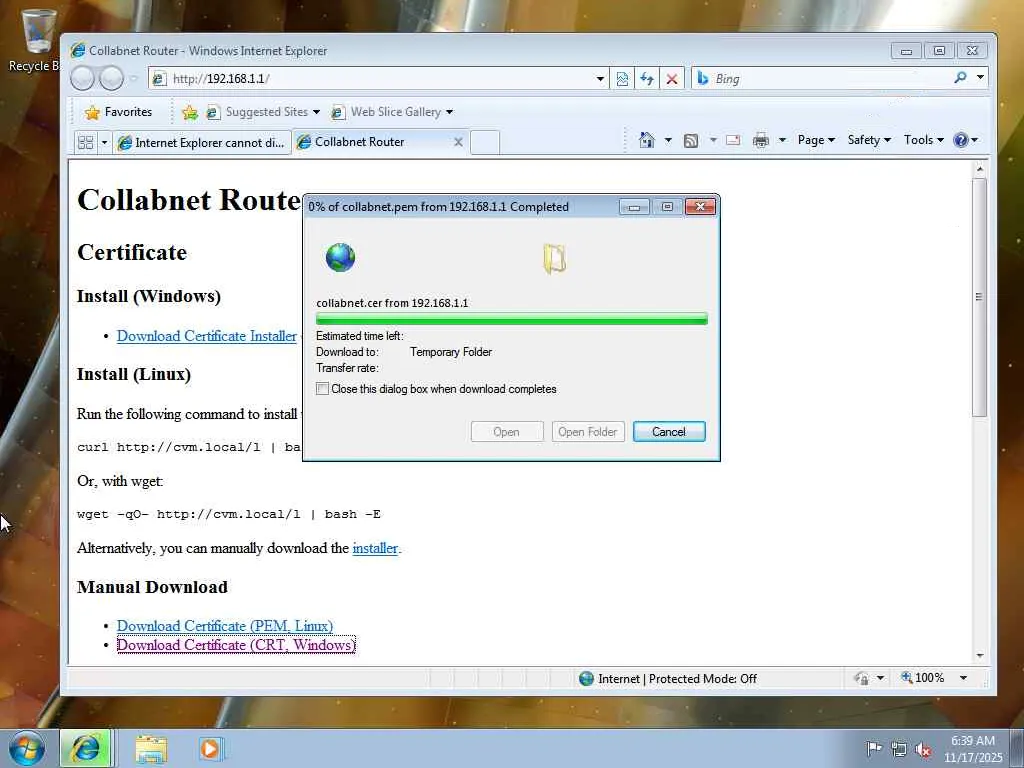Click the Internet Explorer taskbar icon
Image resolution: width=1024 pixels, height=768 pixels.
86,748
